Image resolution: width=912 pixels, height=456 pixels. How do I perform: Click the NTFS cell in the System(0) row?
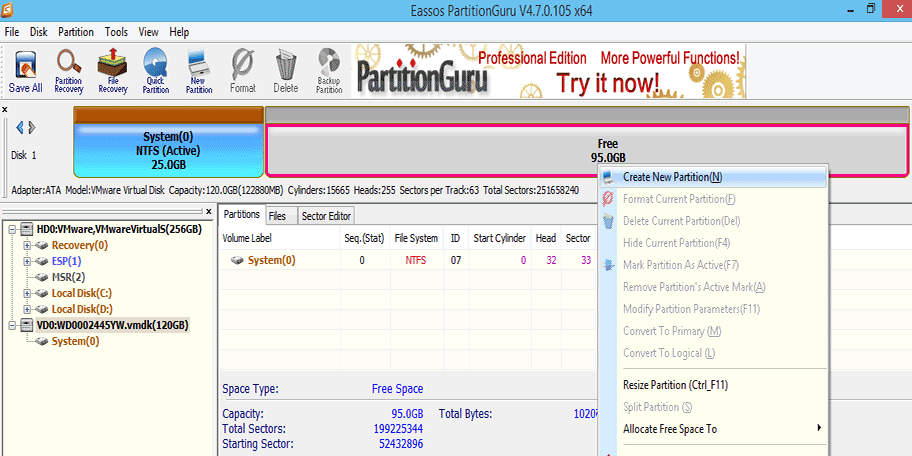coord(416,261)
